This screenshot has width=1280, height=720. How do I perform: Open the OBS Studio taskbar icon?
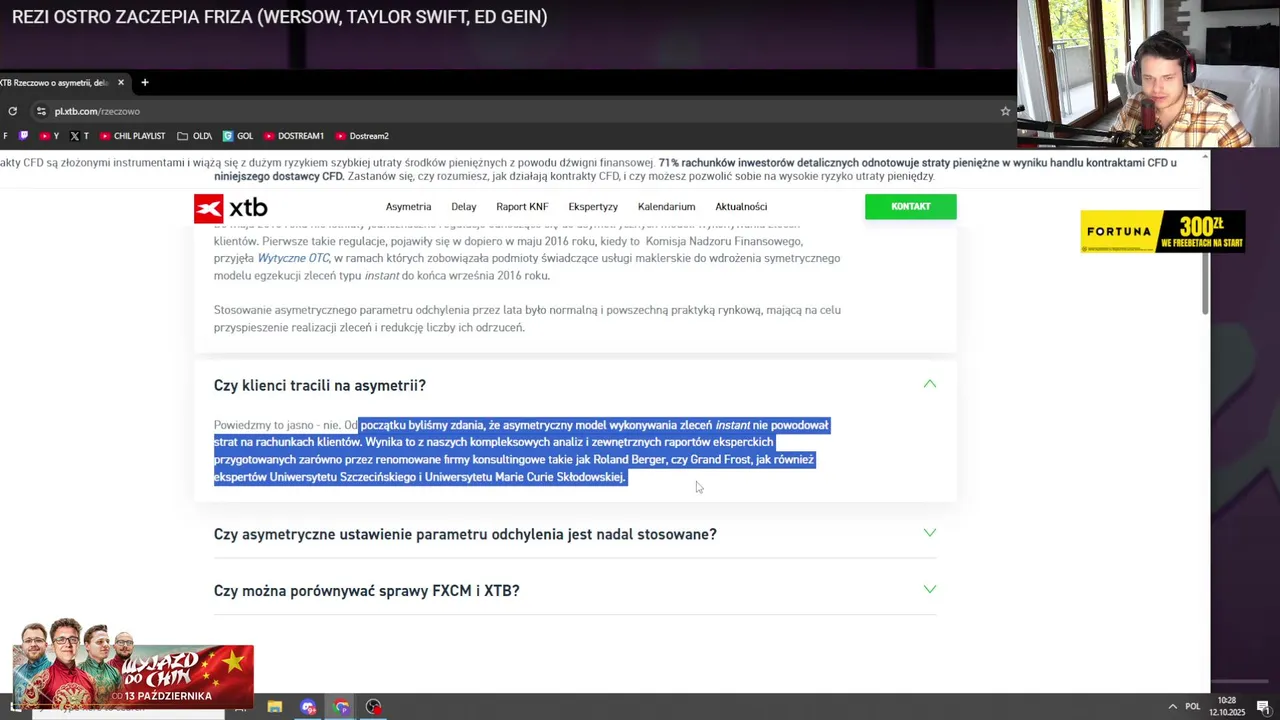(x=374, y=707)
